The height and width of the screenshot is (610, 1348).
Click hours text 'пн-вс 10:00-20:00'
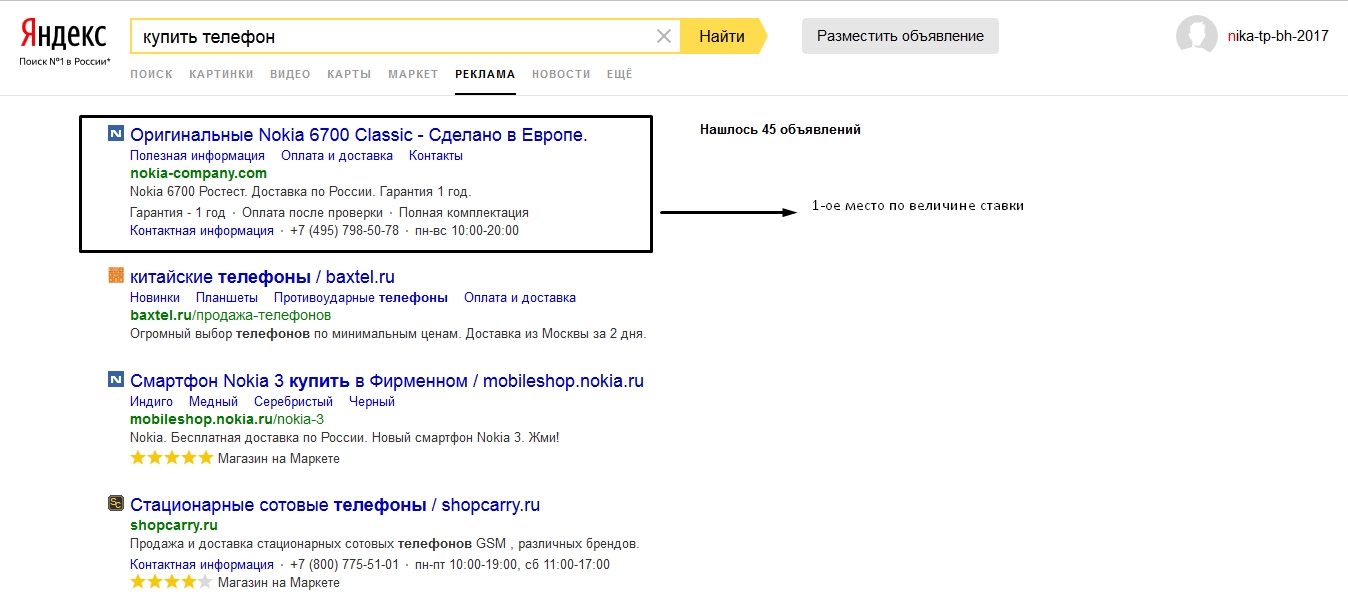coord(467,230)
